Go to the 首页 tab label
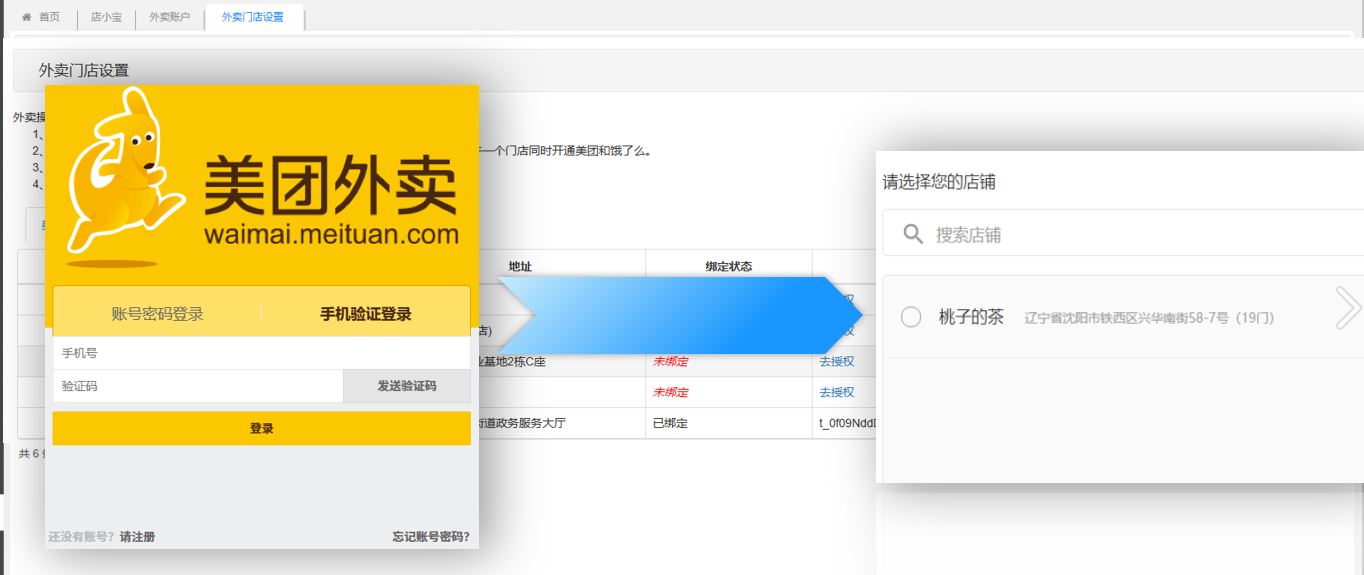The width and height of the screenshot is (1364, 575). click(49, 17)
